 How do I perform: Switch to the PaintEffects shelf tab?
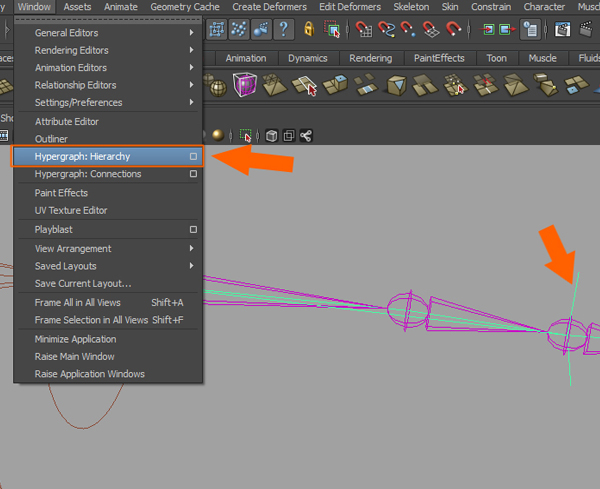(439, 58)
